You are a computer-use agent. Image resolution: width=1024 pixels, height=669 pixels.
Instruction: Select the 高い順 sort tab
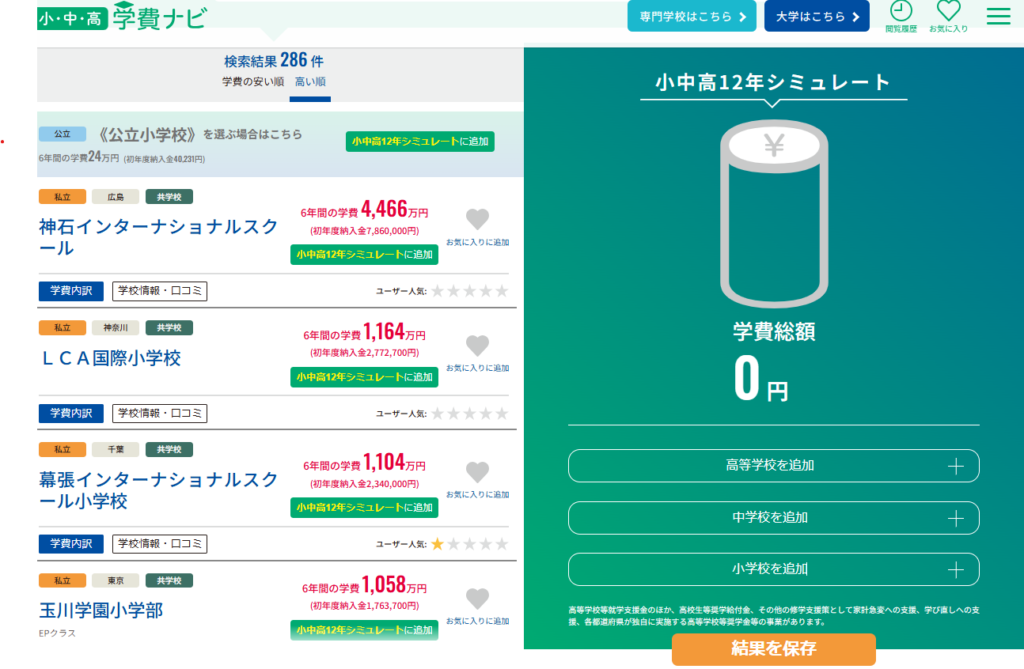(310, 82)
